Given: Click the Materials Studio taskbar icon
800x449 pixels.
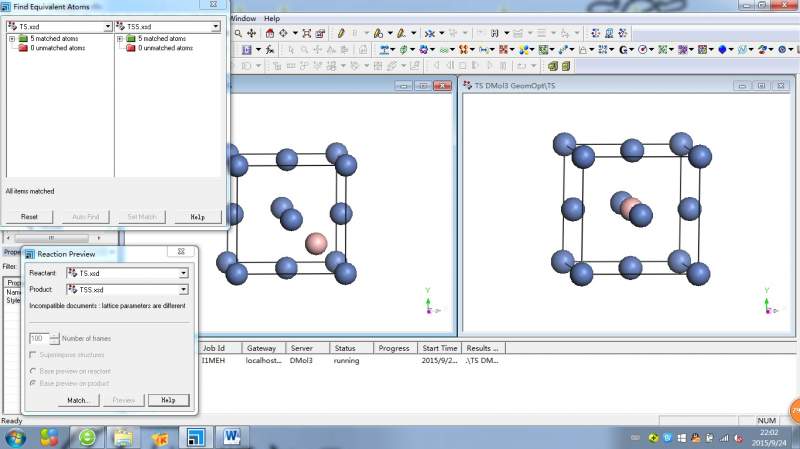Looking at the screenshot, I should coord(196,437).
